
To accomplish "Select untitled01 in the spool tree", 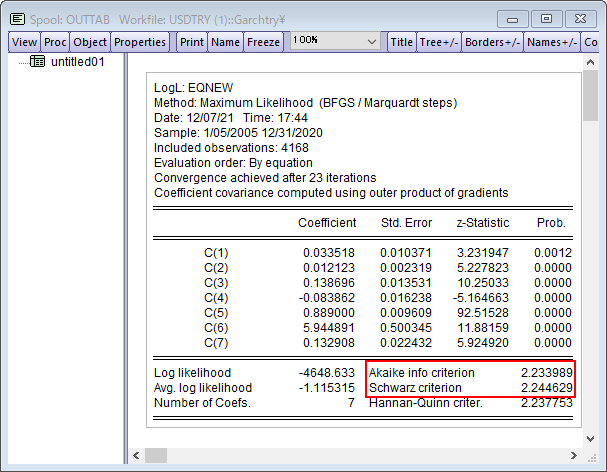I will (x=77, y=62).
